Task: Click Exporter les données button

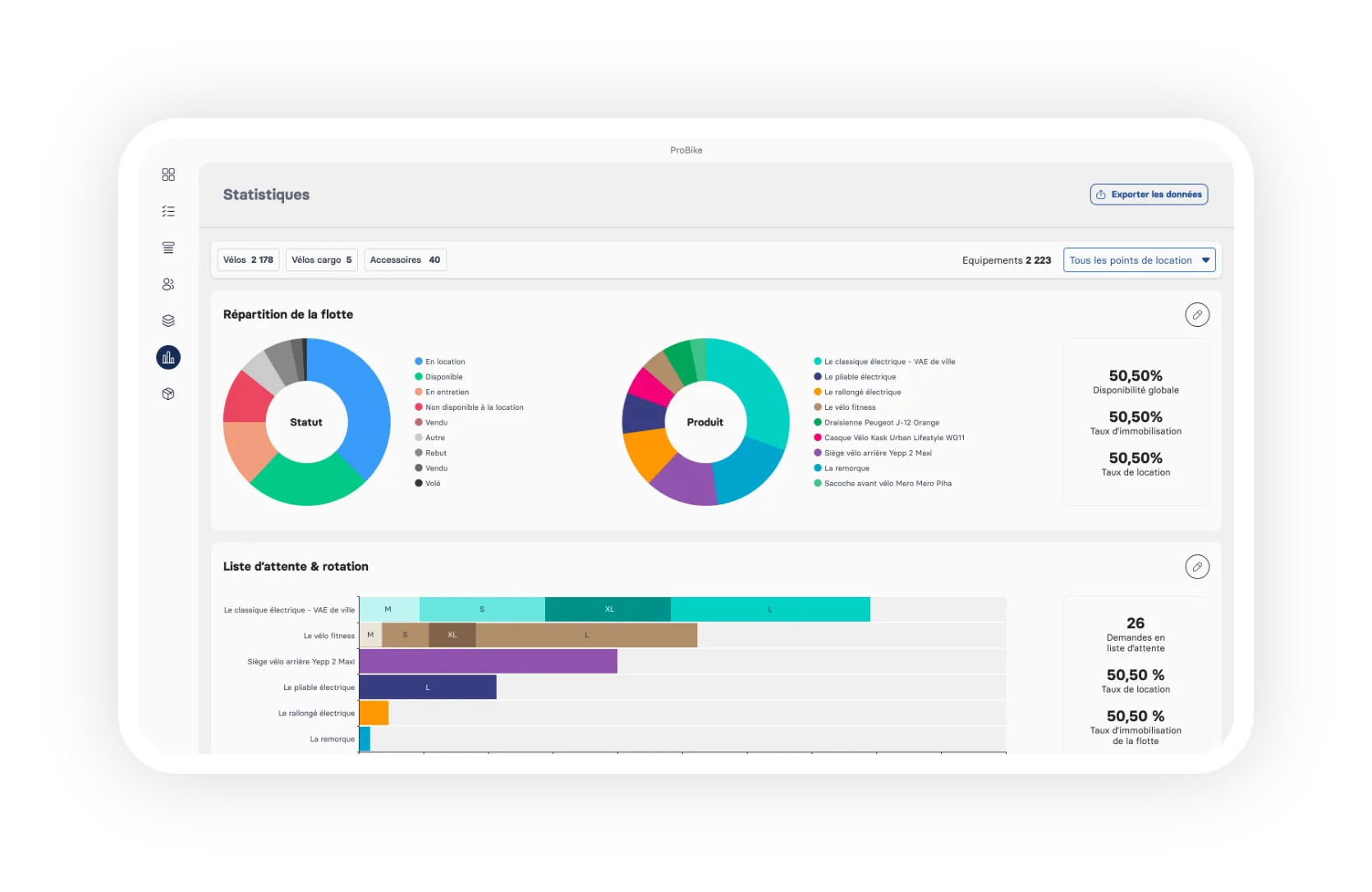Action: (1149, 195)
